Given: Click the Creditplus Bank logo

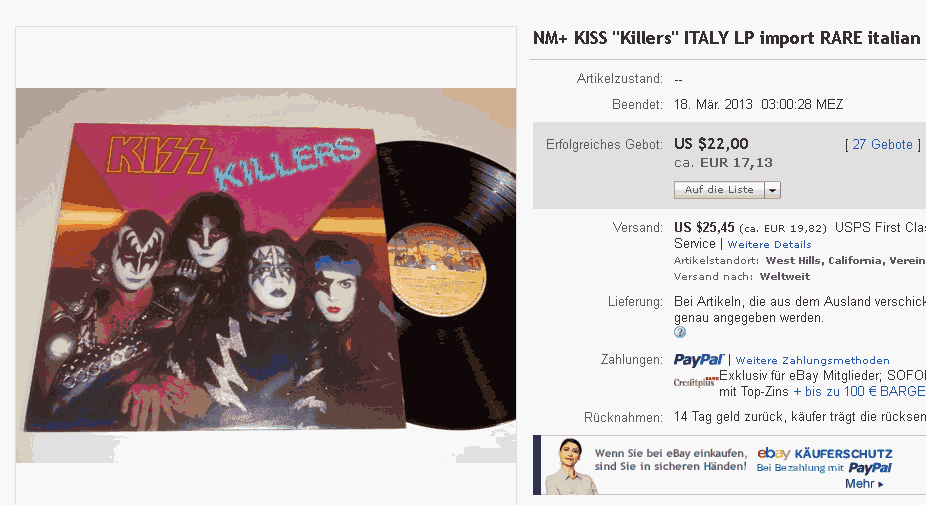Looking at the screenshot, I should [x=696, y=382].
